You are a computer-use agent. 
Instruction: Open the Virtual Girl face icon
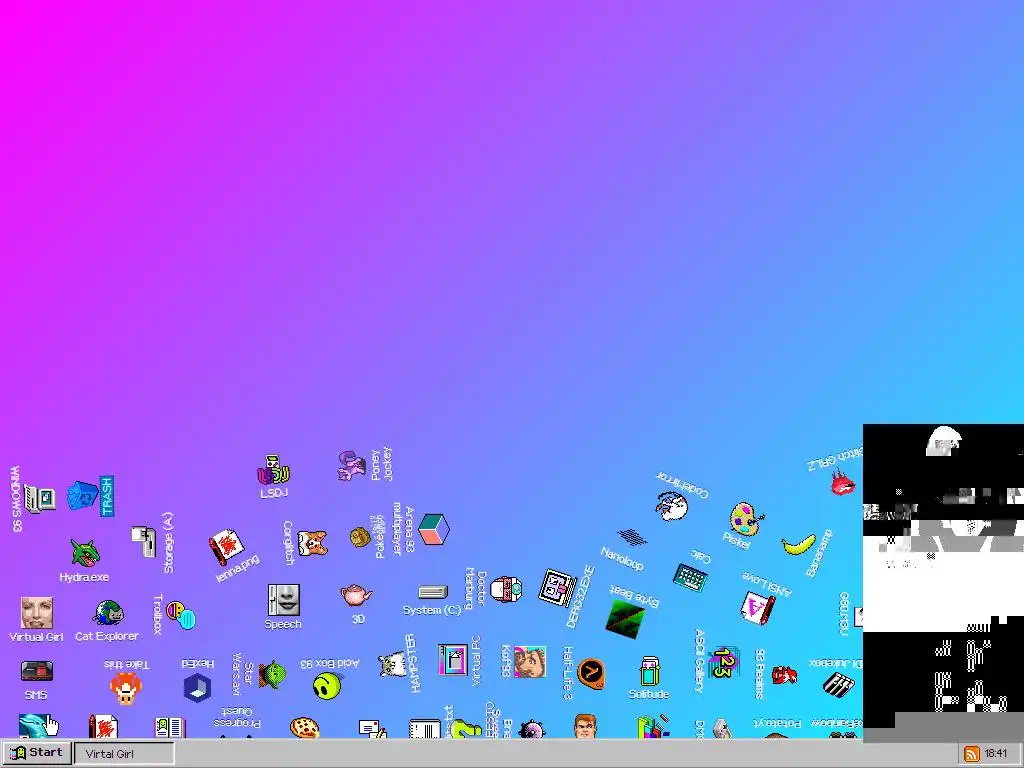click(37, 613)
